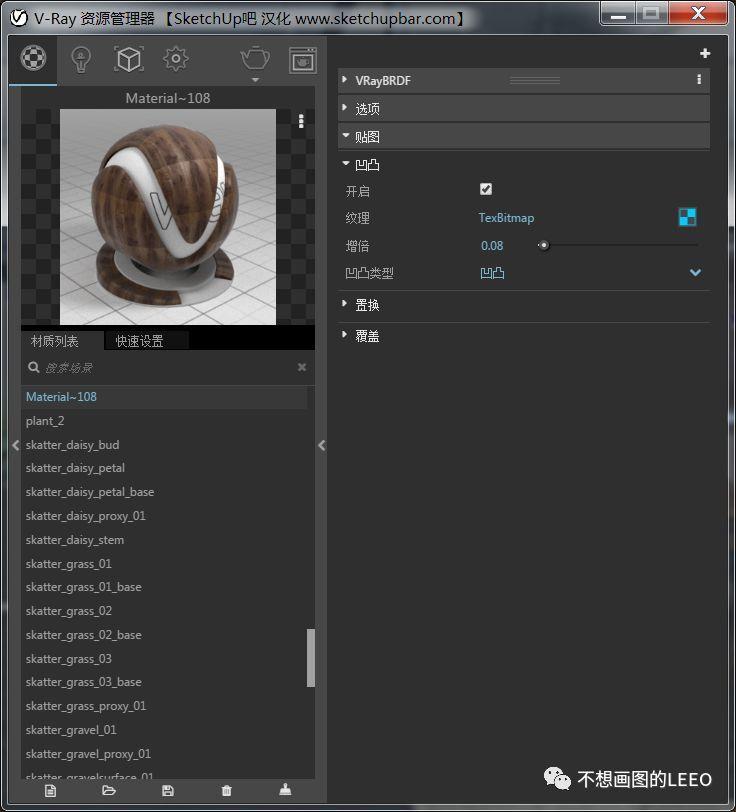Collapse the 凹凸 section
736x812 pixels.
(345, 164)
